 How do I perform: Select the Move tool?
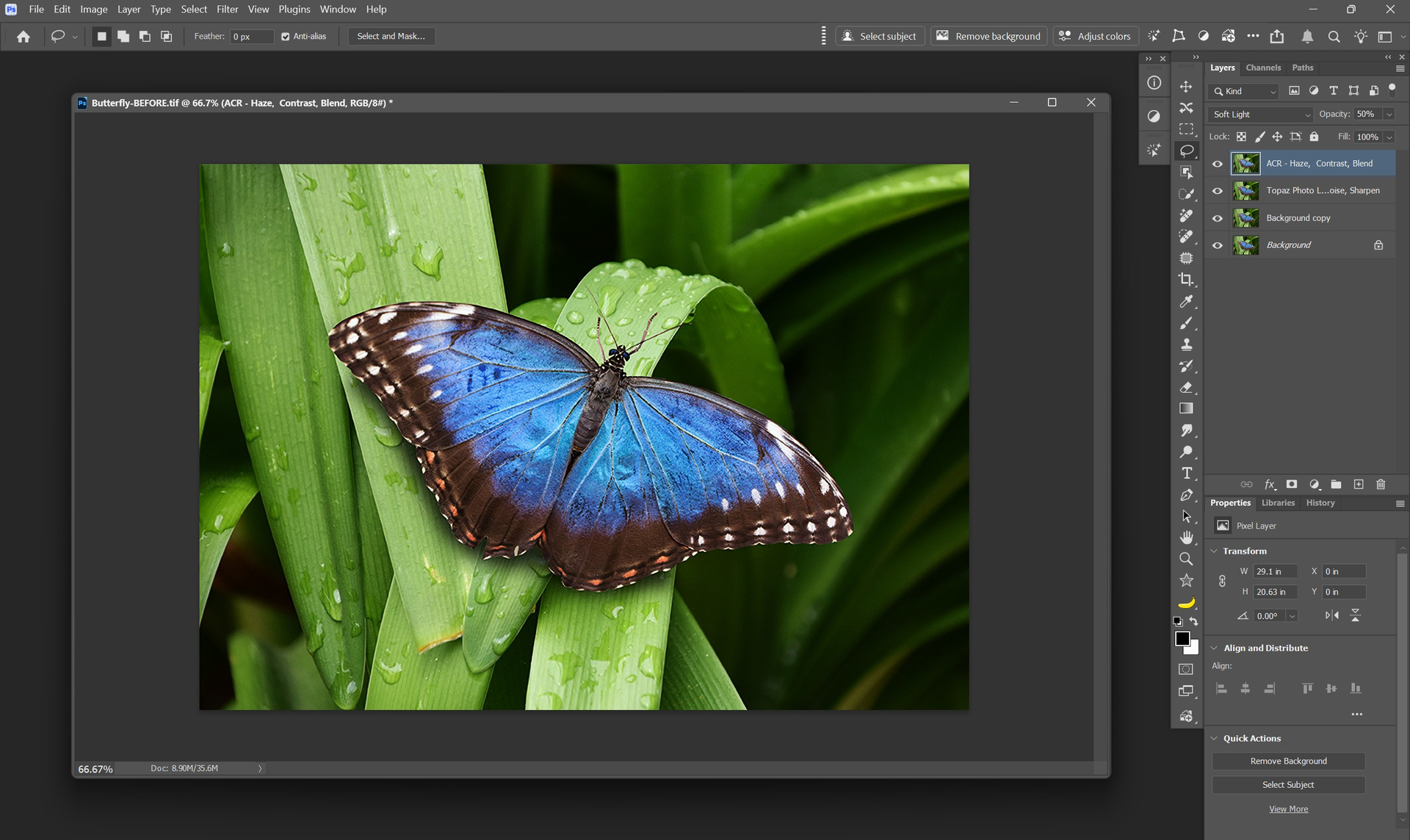[1186, 87]
